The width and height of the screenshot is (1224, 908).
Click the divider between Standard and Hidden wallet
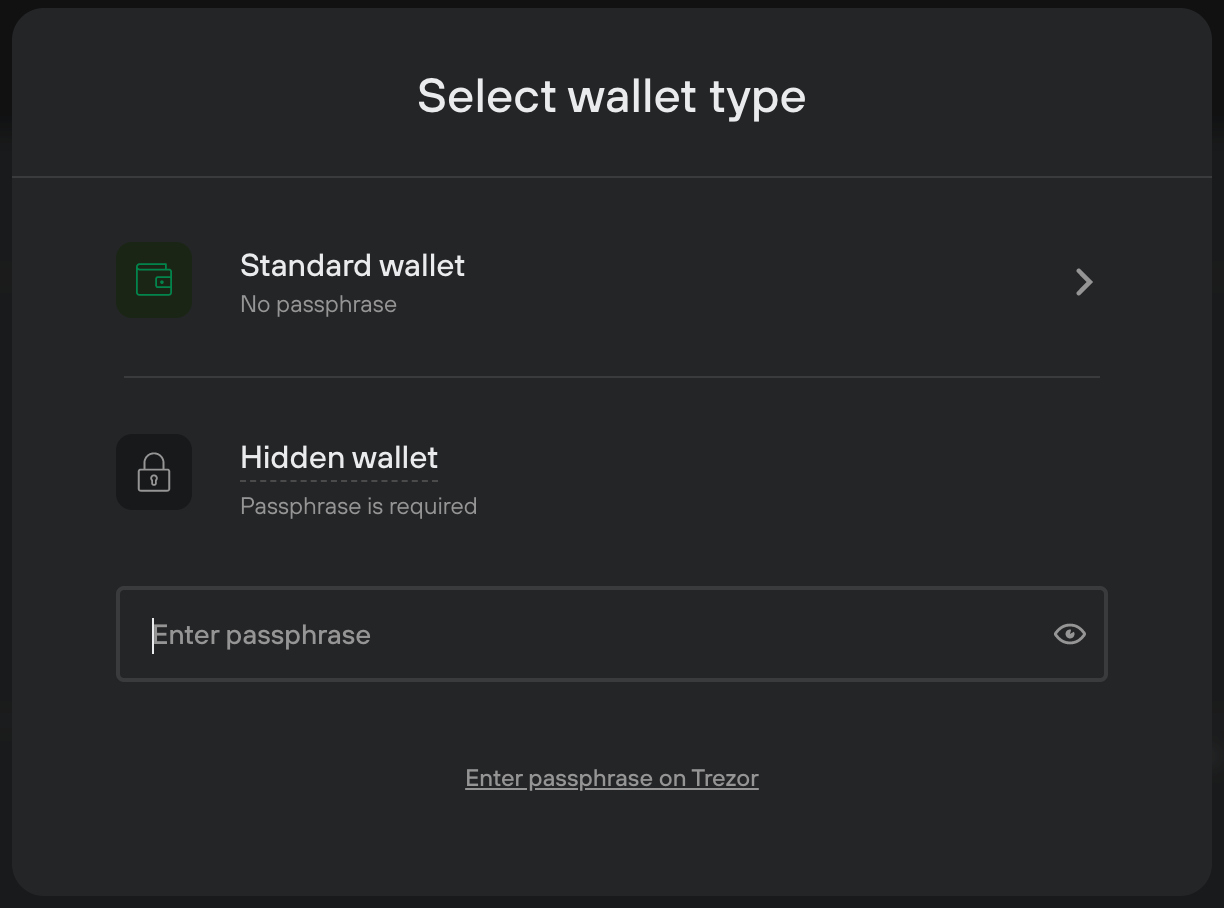pos(611,377)
